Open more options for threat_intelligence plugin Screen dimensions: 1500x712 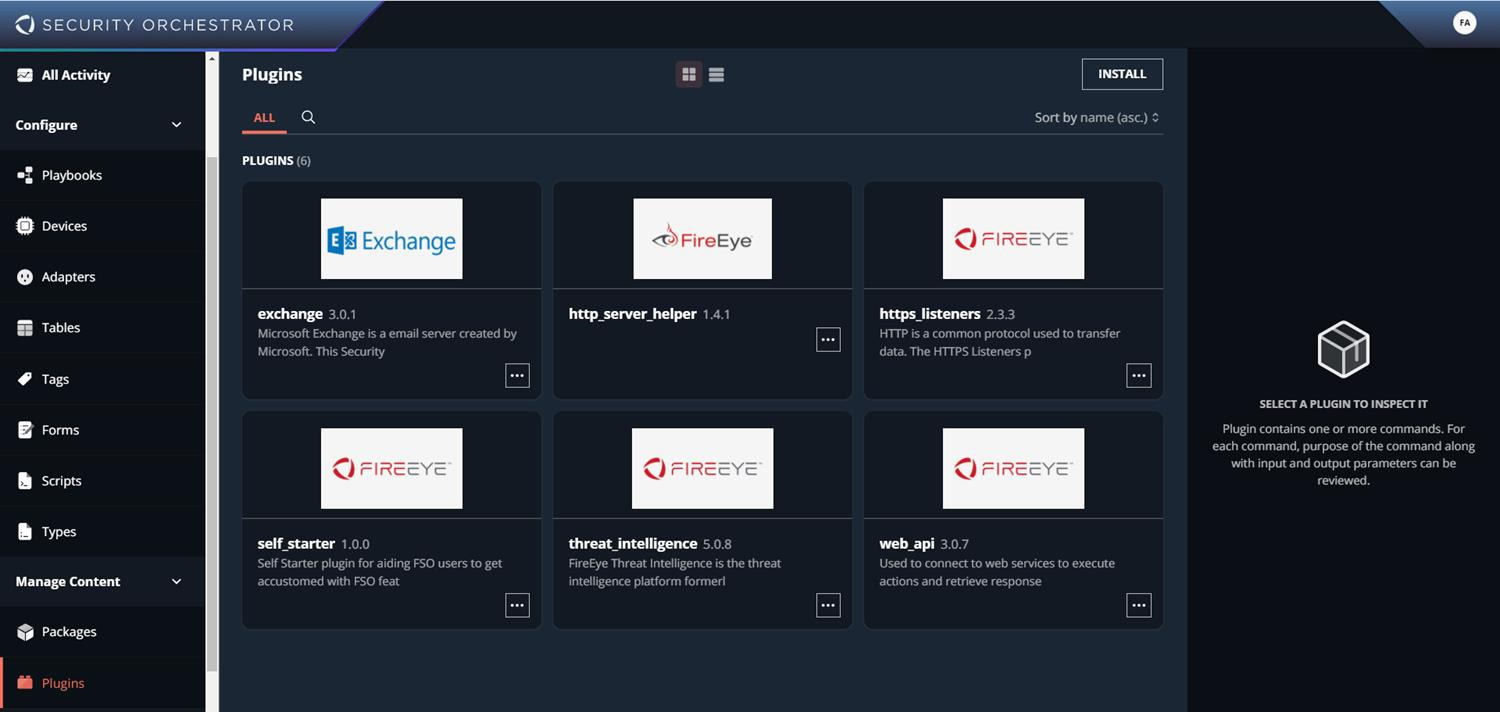coord(828,605)
